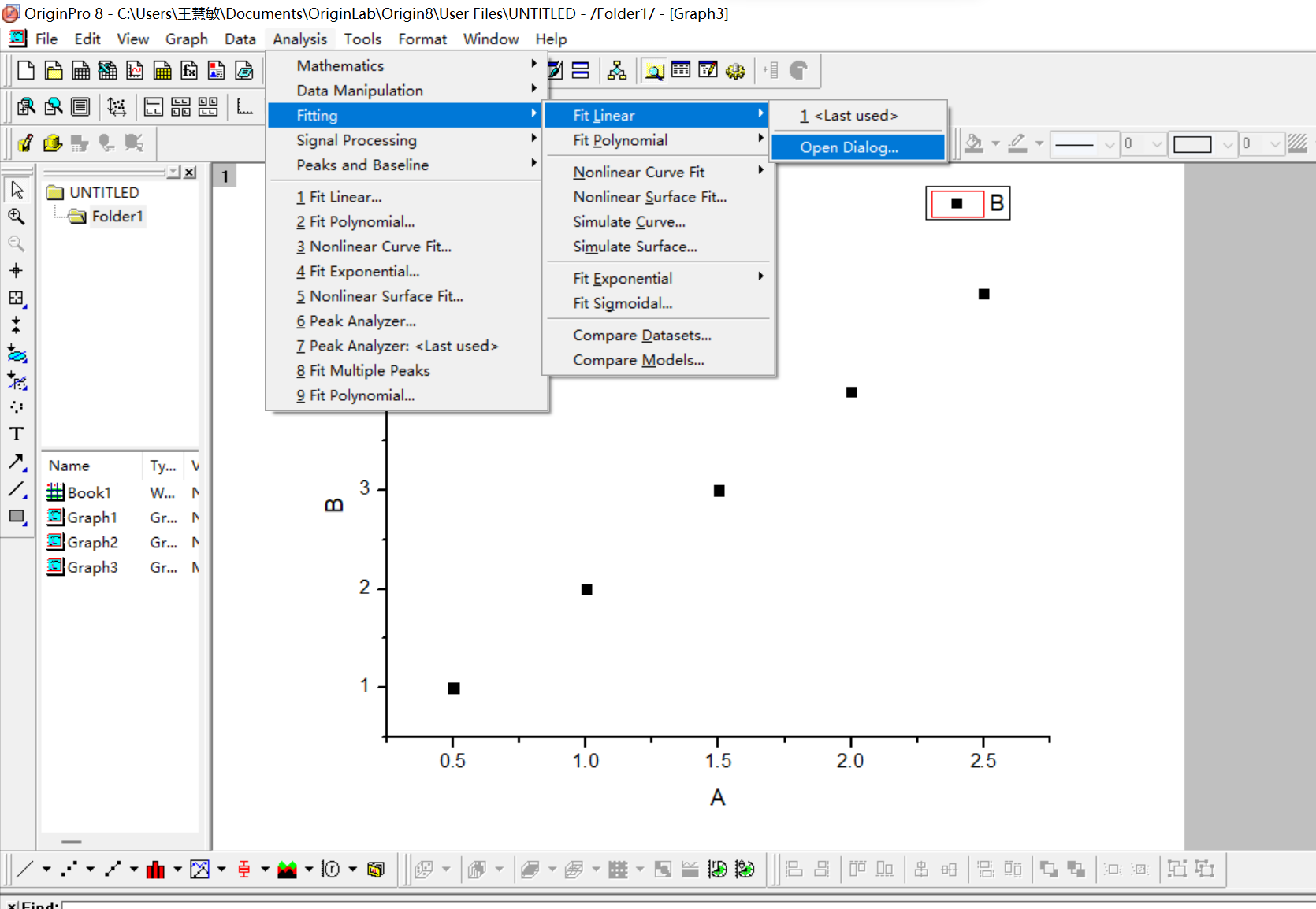Click the Scatter plot icon
The width and height of the screenshot is (1316, 909).
point(69,870)
